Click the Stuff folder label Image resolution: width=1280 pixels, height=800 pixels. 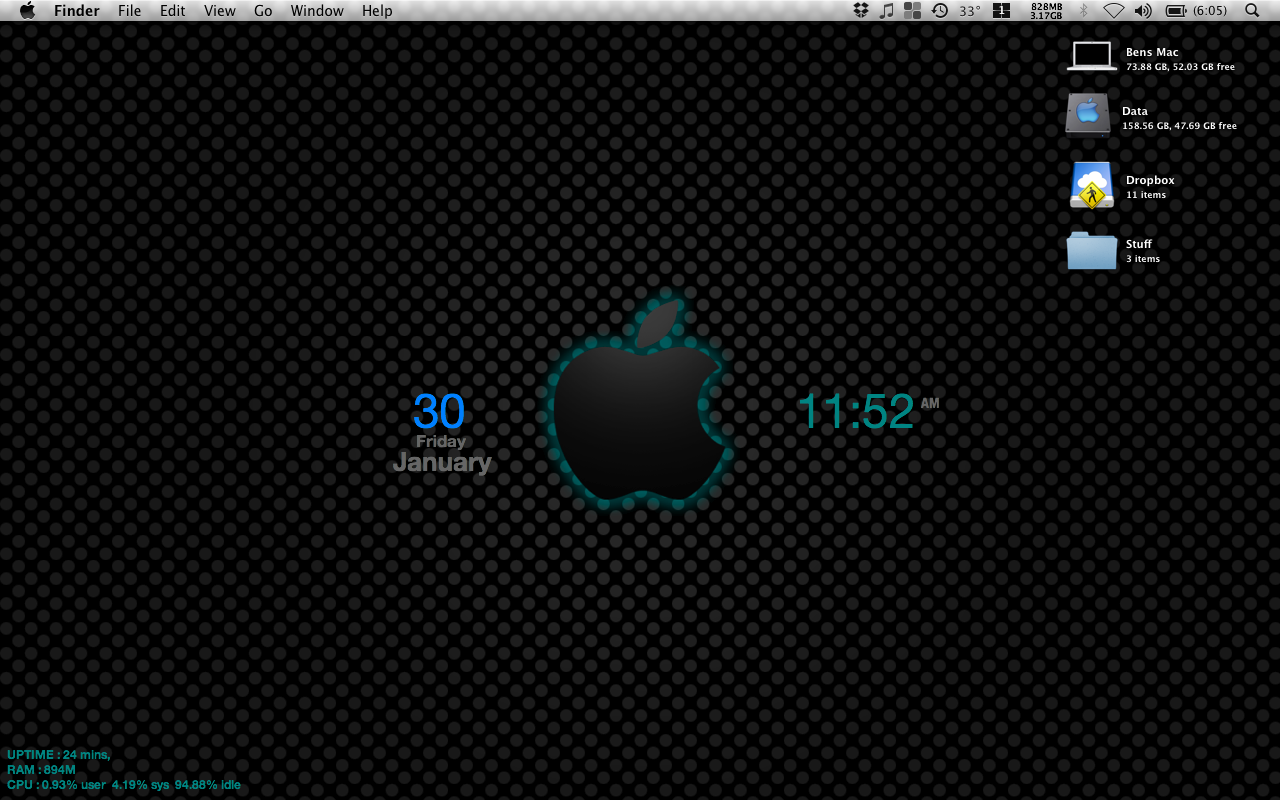tap(1139, 244)
